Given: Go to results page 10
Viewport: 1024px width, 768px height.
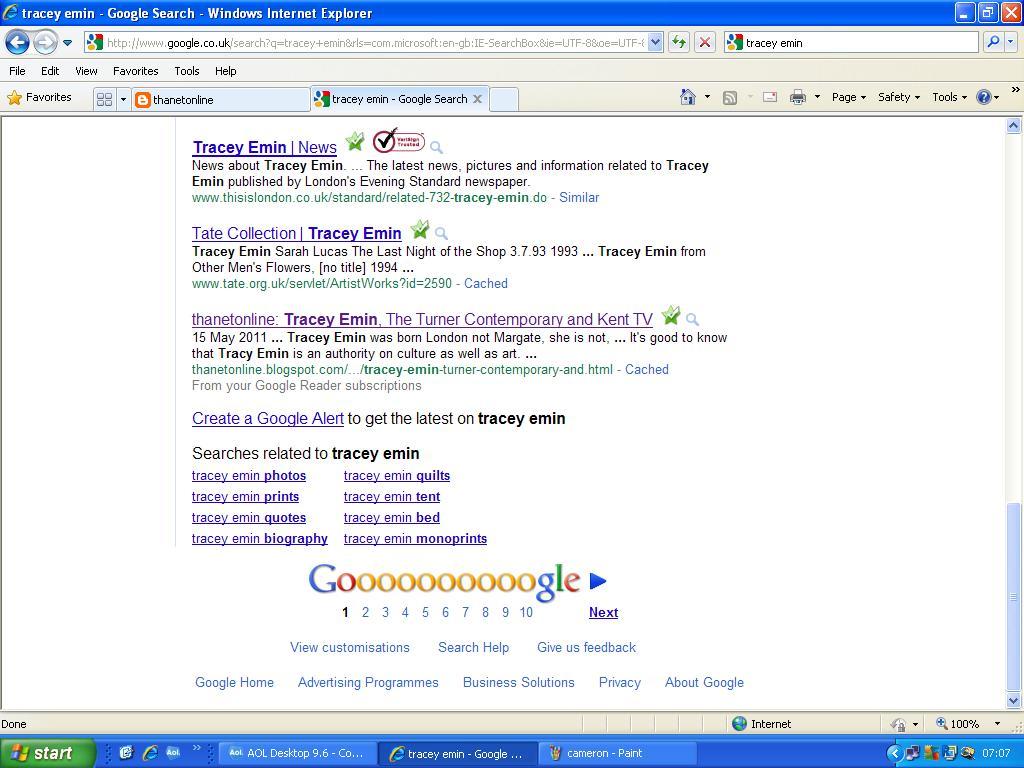Looking at the screenshot, I should [526, 613].
